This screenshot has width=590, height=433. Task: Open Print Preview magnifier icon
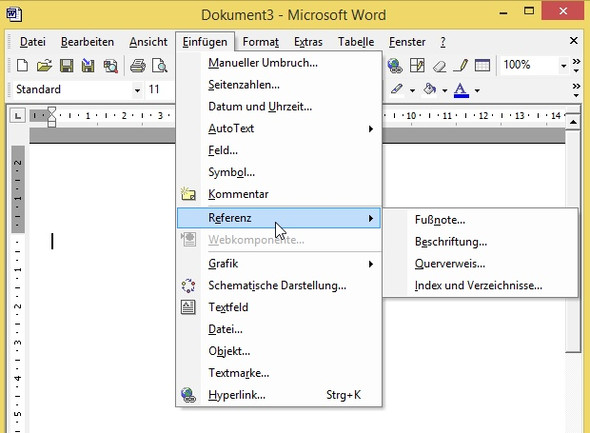(x=160, y=65)
